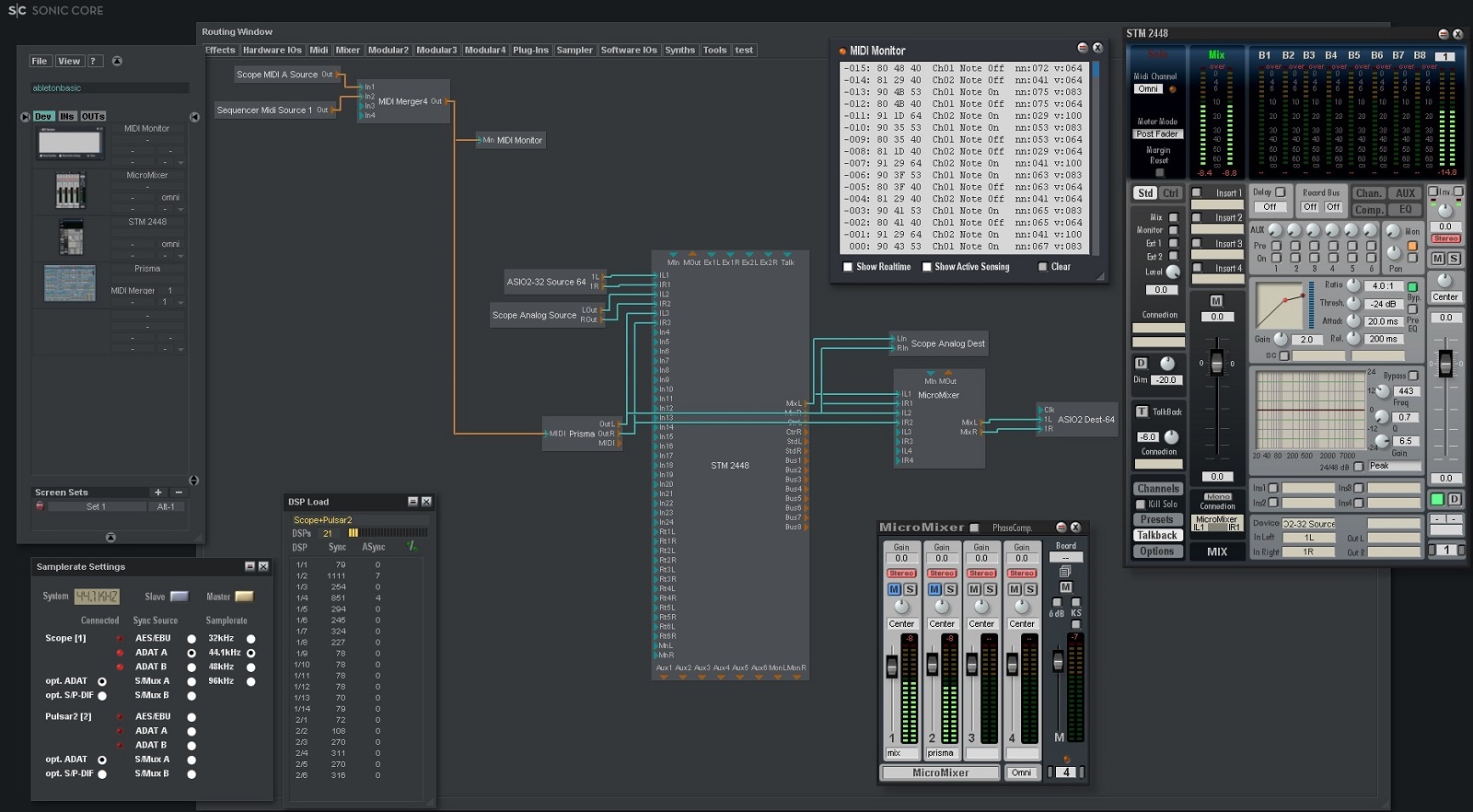1473x812 pixels.
Task: Click the red icon next to Set 1
Action: pos(40,506)
